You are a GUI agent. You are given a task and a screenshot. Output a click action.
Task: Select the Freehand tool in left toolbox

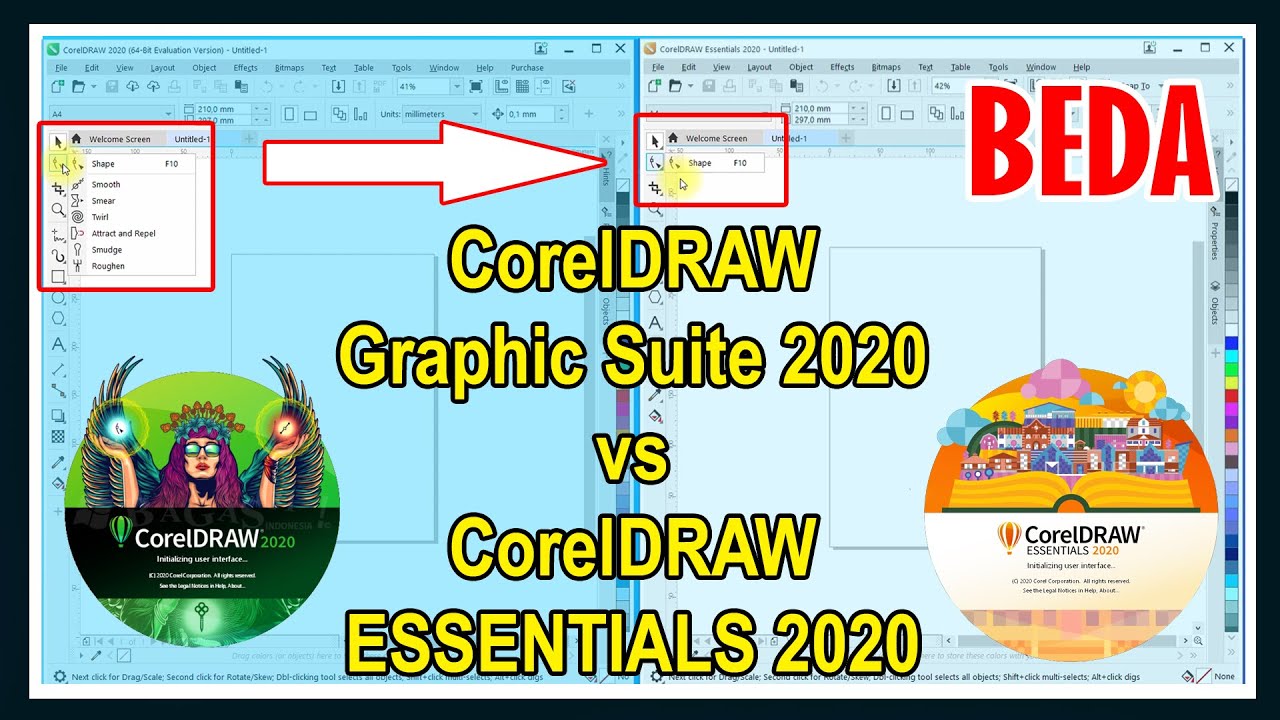click(x=58, y=233)
